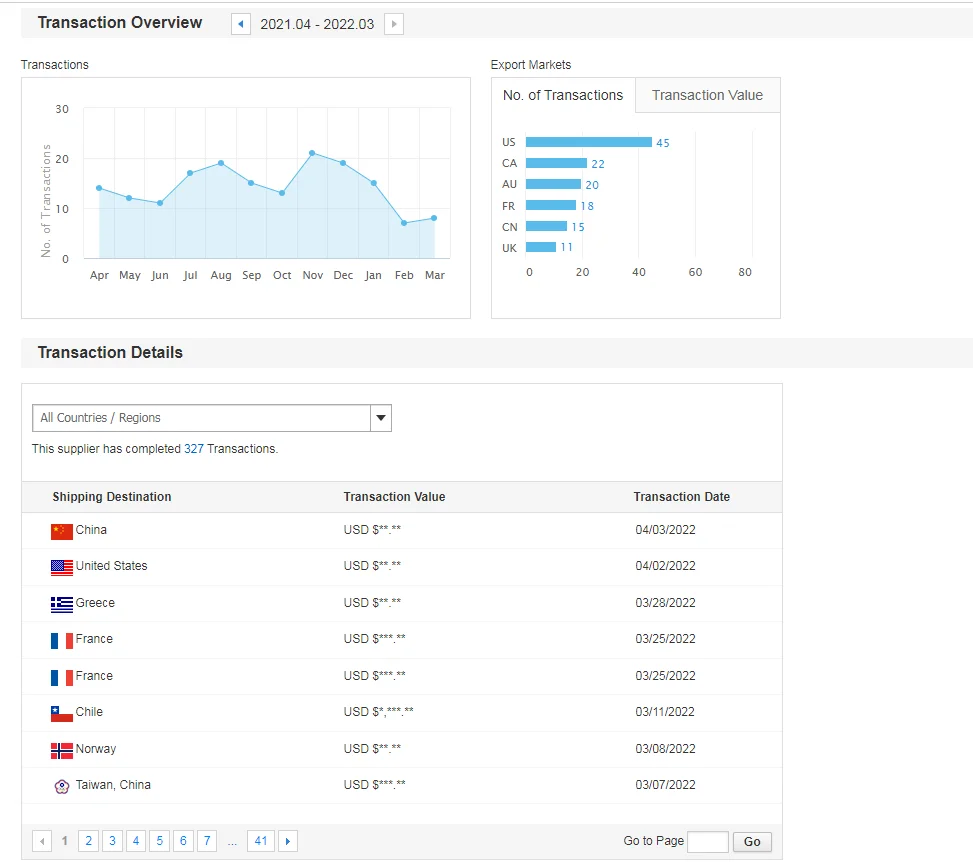Click the November data point on the chart
The image size is (973, 862).
312,153
